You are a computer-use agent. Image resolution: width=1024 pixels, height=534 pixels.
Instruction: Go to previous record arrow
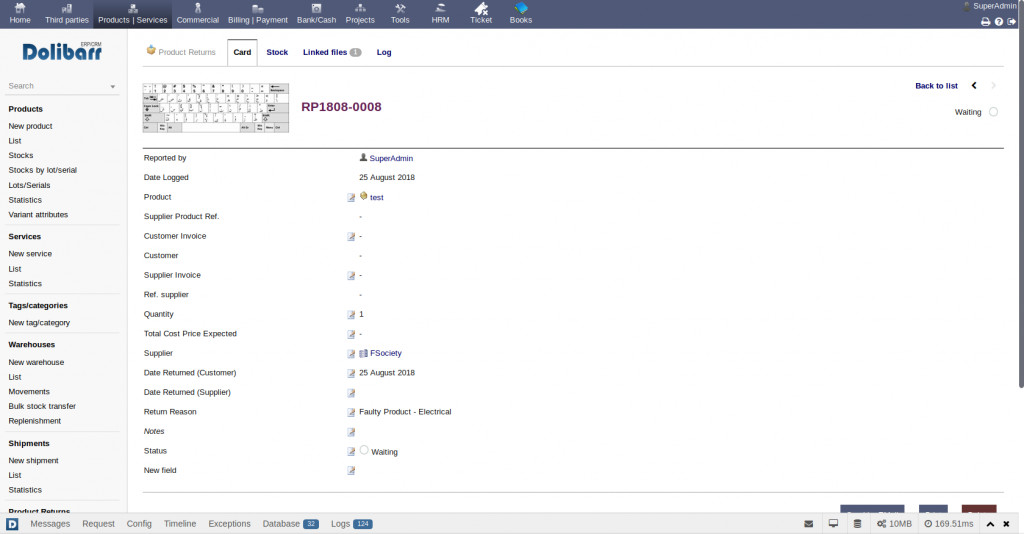click(974, 86)
